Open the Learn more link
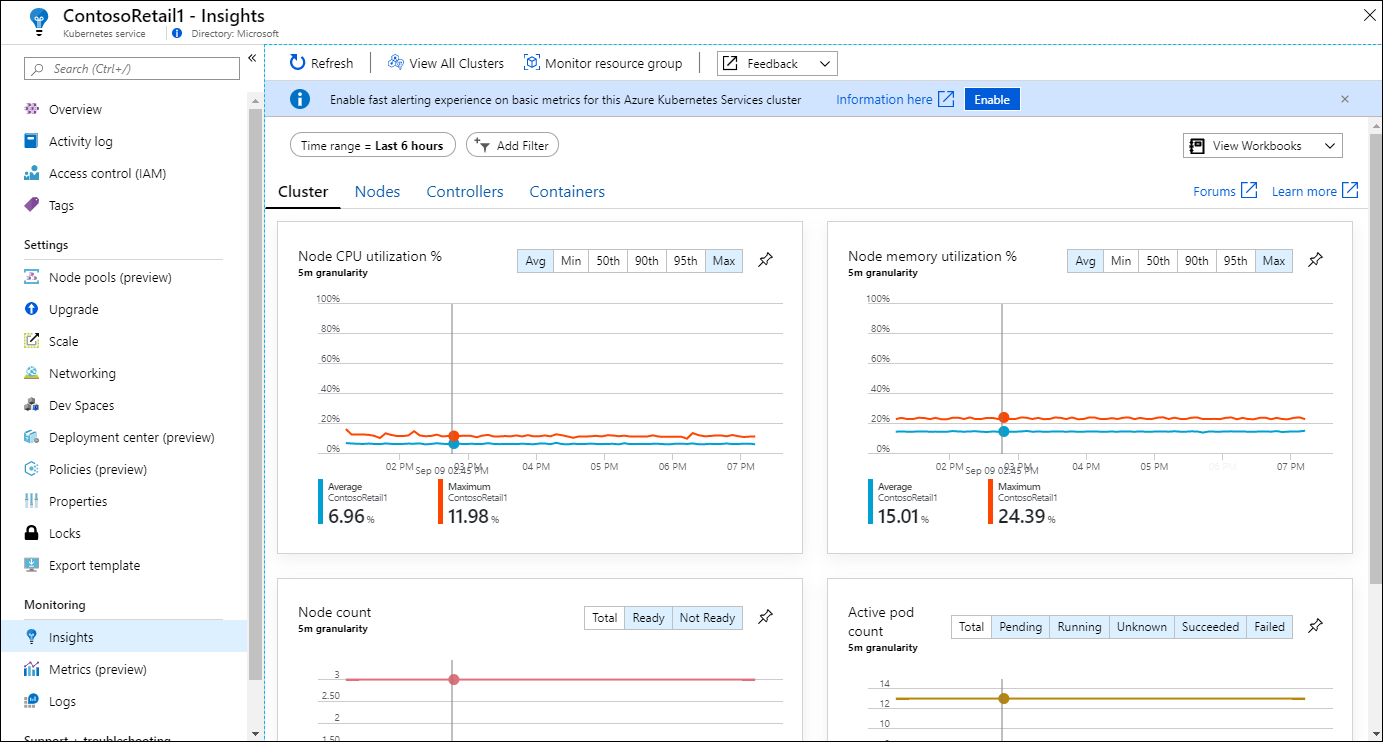The height and width of the screenshot is (742, 1383). (1304, 192)
